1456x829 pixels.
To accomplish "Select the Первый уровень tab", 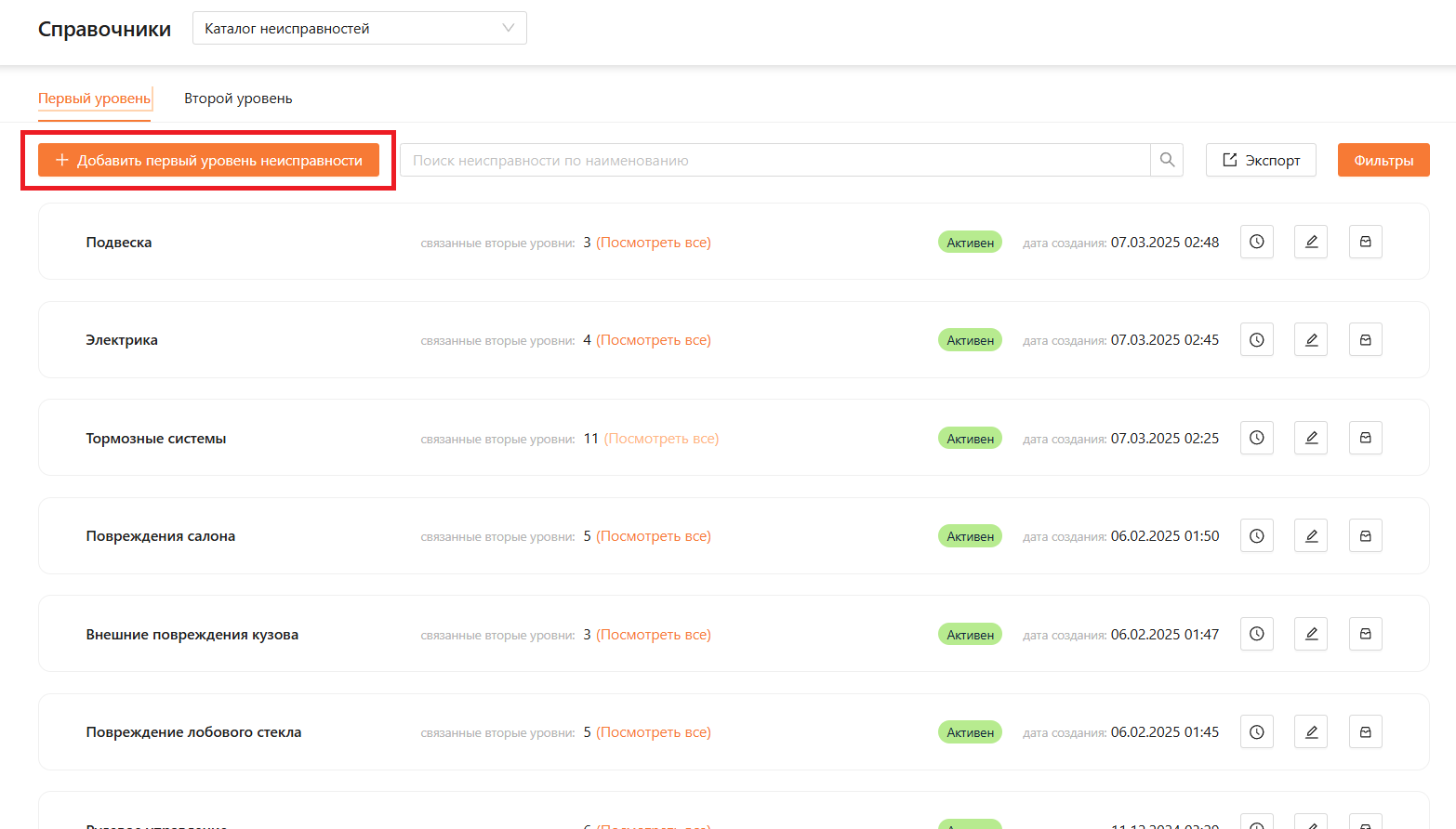I will point(94,99).
